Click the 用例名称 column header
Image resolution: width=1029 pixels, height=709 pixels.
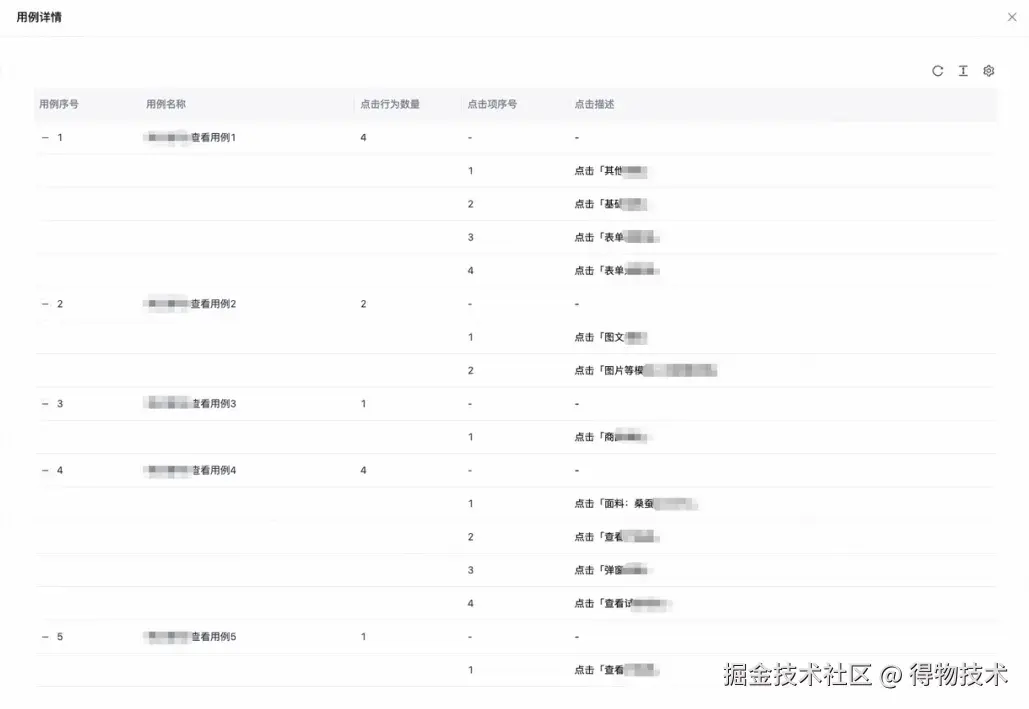[x=166, y=103]
